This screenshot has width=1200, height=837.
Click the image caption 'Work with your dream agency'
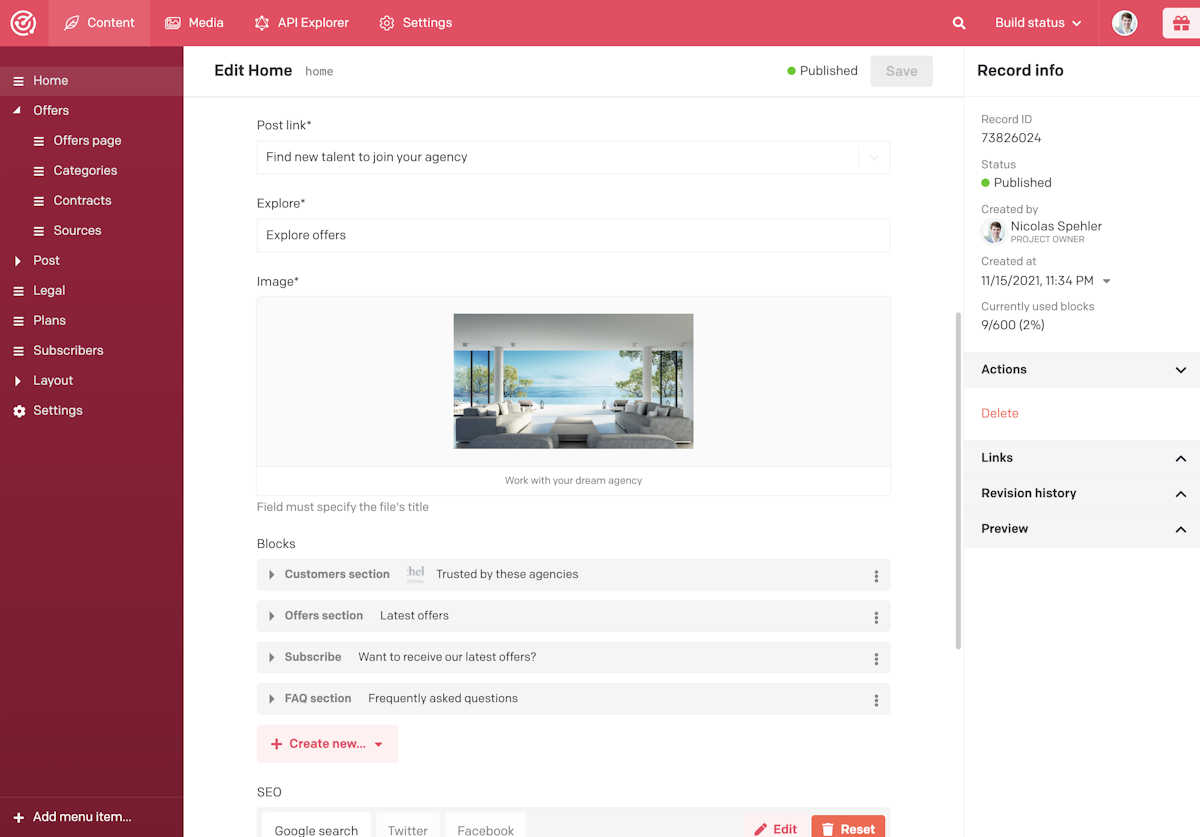(x=574, y=481)
